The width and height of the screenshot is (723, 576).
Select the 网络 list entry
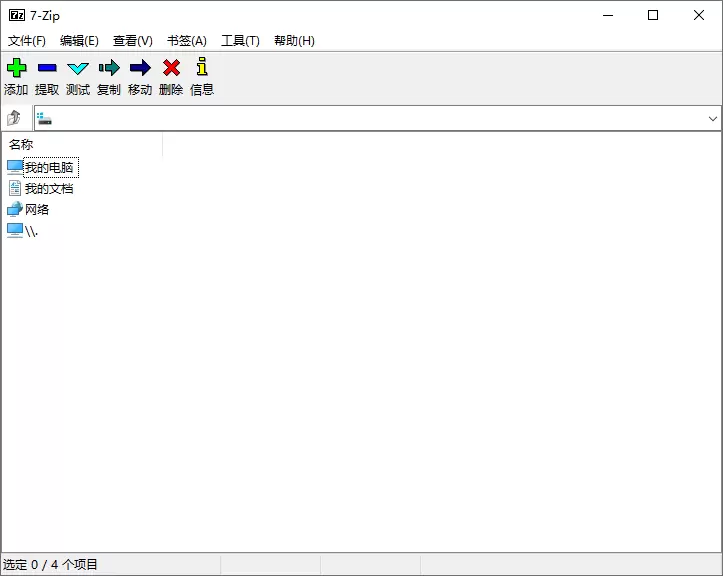37,209
